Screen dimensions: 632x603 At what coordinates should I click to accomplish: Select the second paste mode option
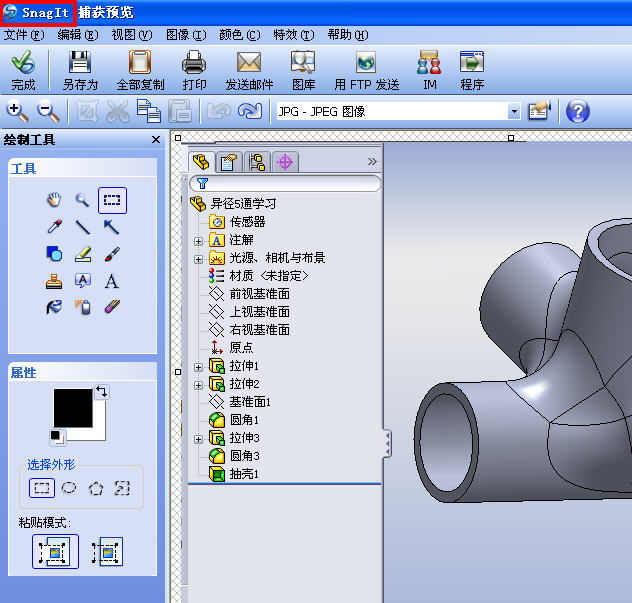(107, 551)
